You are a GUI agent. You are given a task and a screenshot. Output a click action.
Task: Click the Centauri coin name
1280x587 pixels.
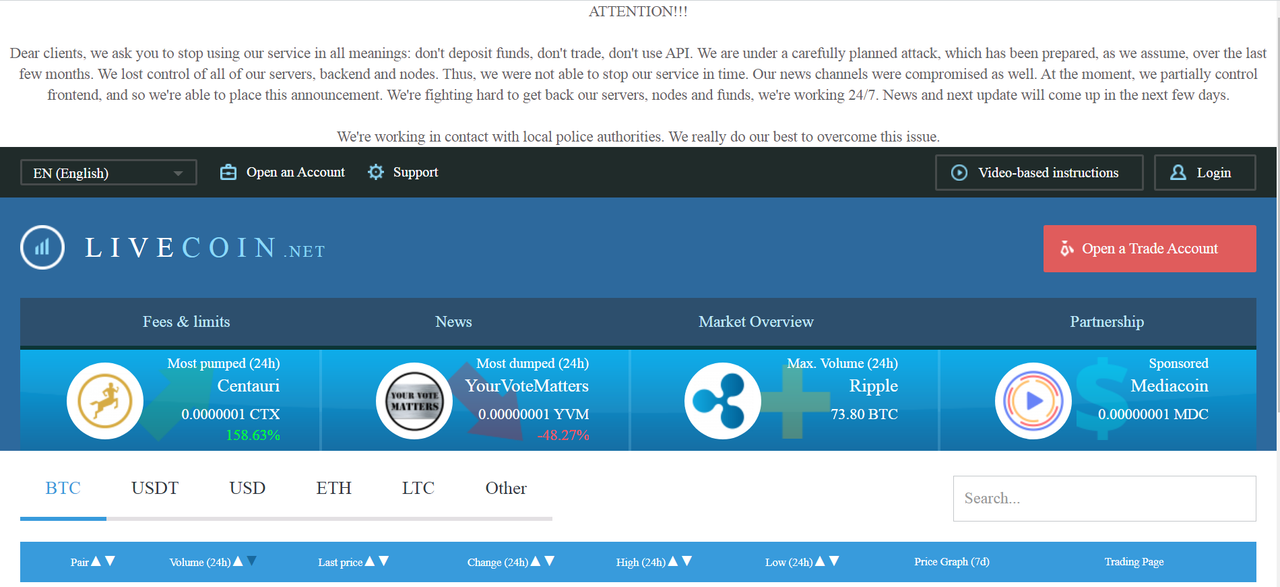(248, 386)
